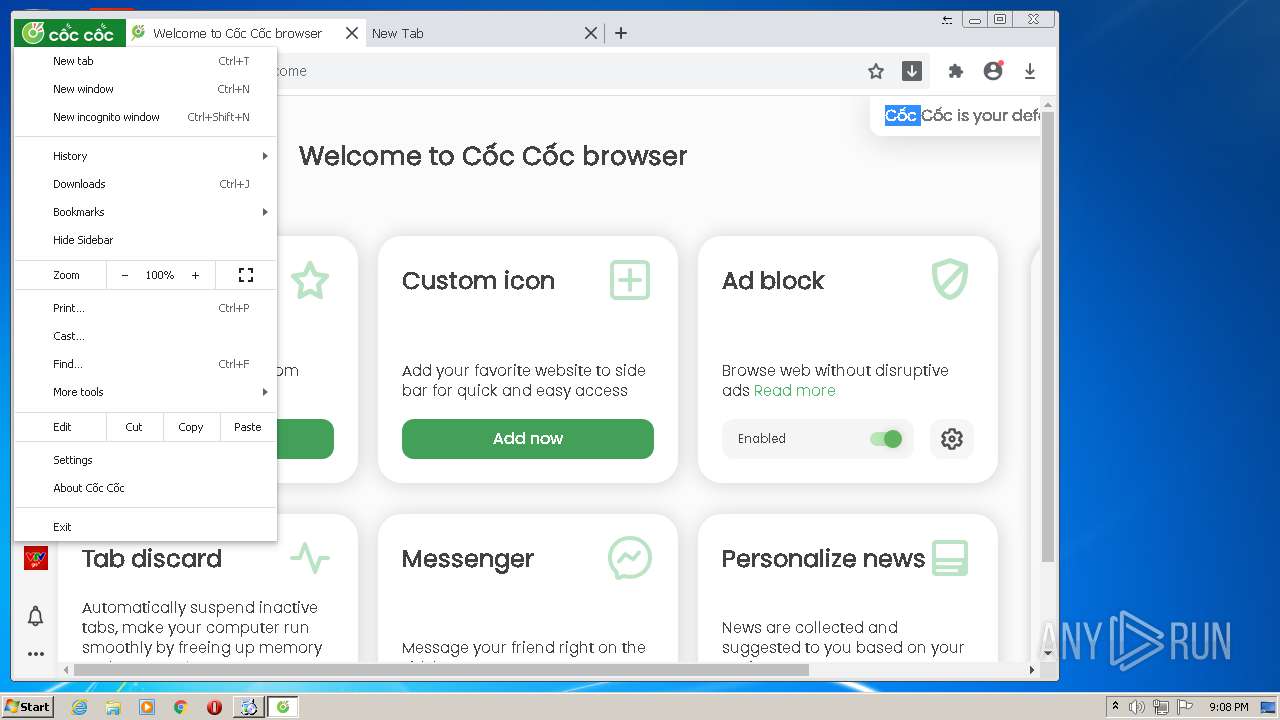1280x720 pixels.
Task: Select Find... from the menu
Action: click(x=145, y=364)
